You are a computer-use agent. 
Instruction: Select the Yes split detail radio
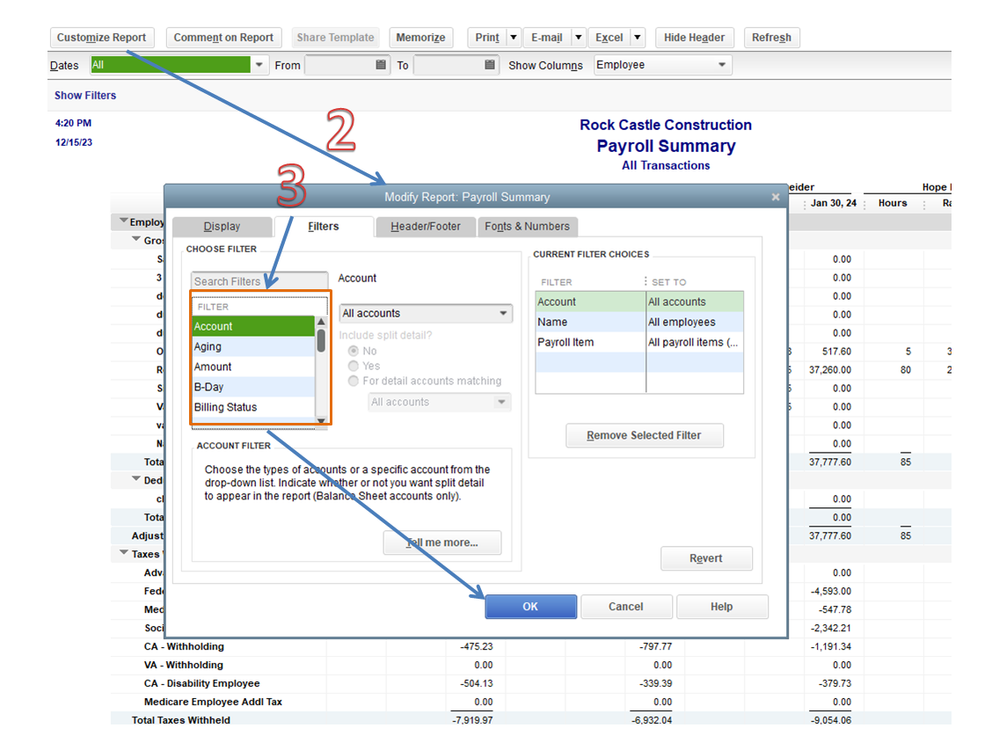coord(353,366)
